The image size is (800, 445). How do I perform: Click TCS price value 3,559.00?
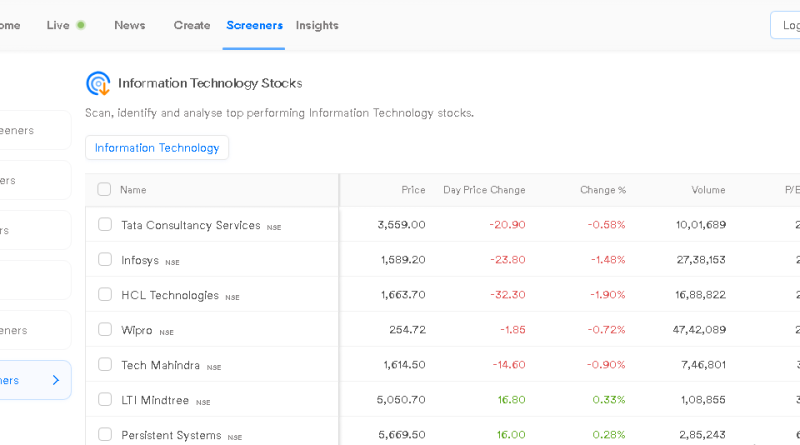[x=402, y=225]
